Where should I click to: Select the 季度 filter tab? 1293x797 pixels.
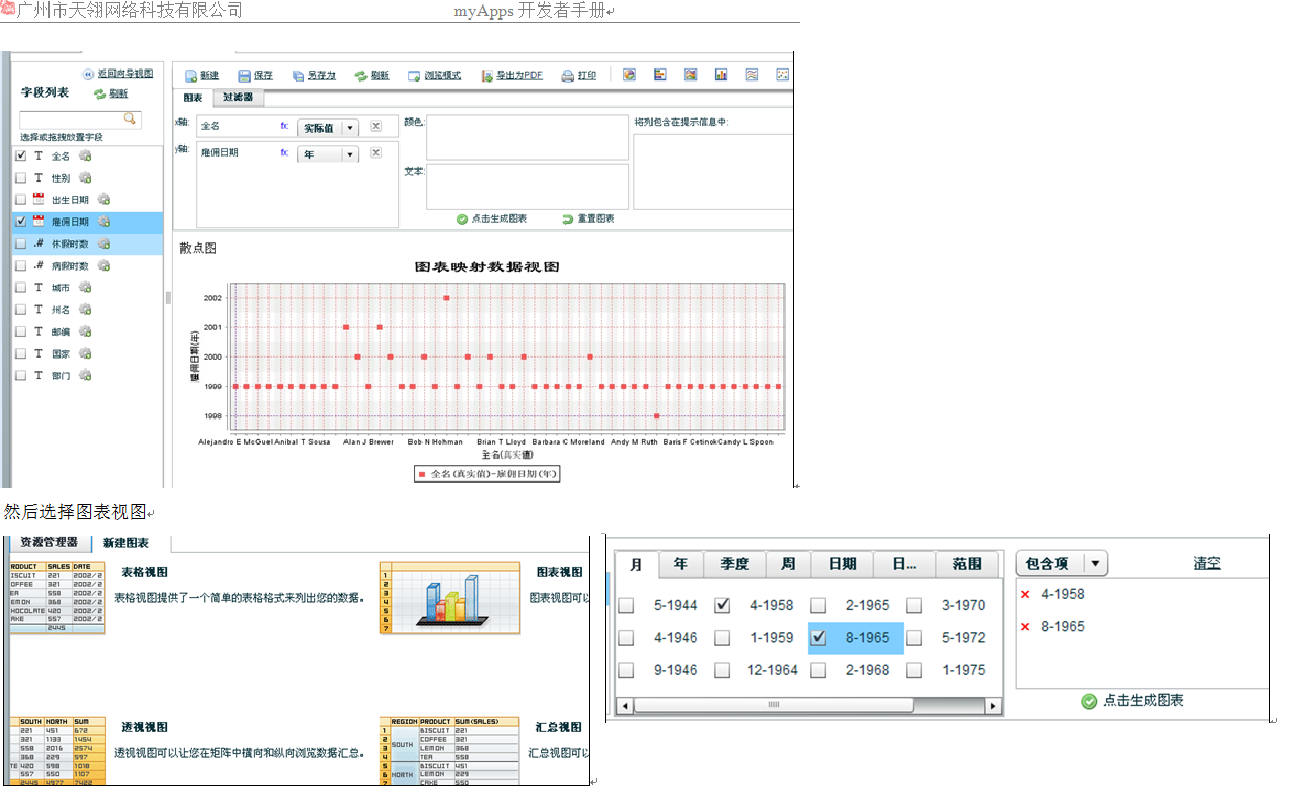pyautogui.click(x=735, y=564)
